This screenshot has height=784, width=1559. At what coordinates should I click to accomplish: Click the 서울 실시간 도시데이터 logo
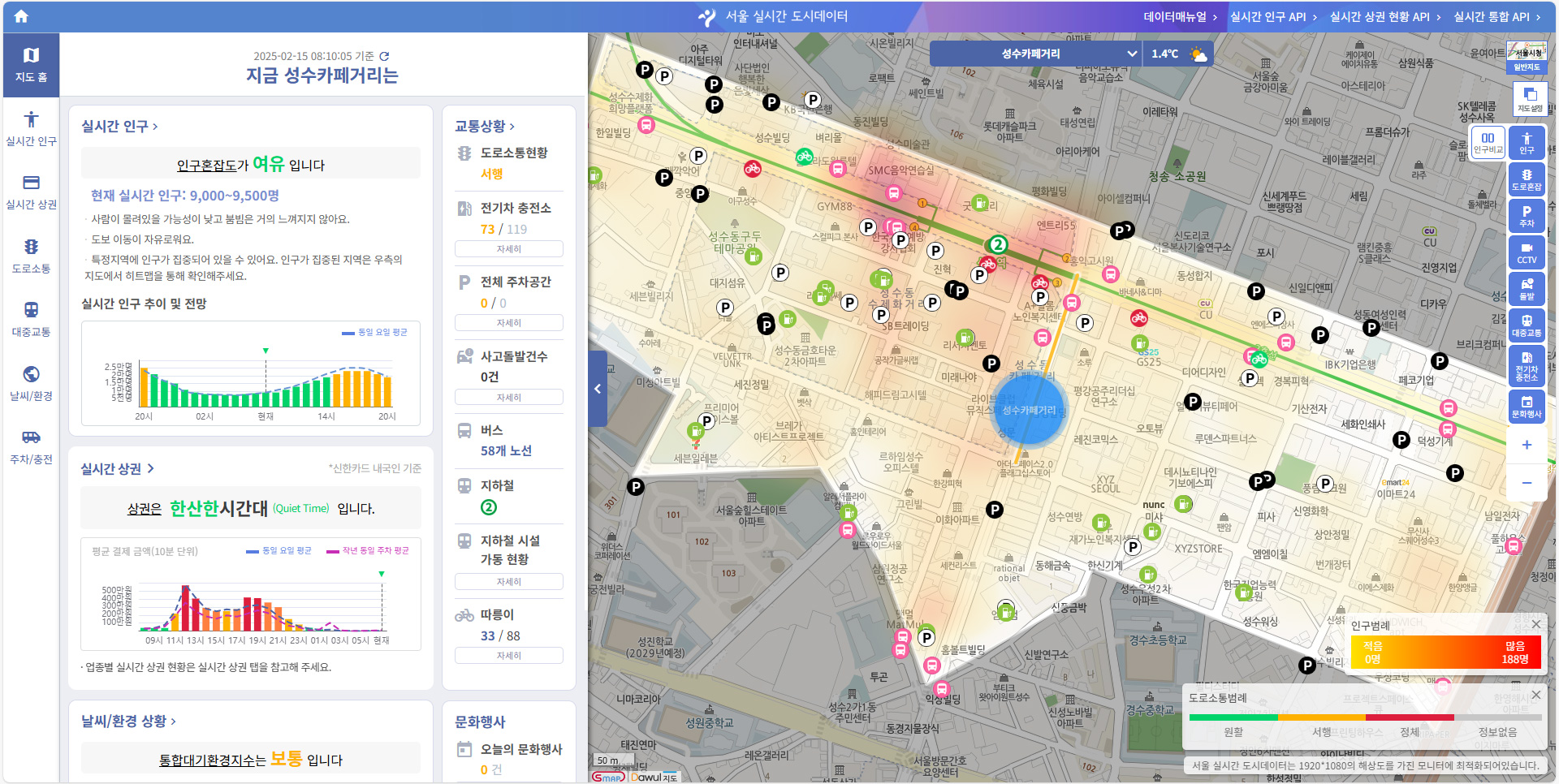(773, 16)
